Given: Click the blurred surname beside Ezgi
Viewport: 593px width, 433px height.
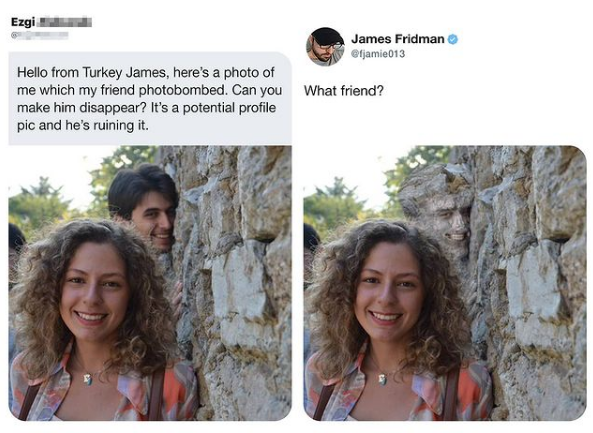Looking at the screenshot, I should [65, 22].
